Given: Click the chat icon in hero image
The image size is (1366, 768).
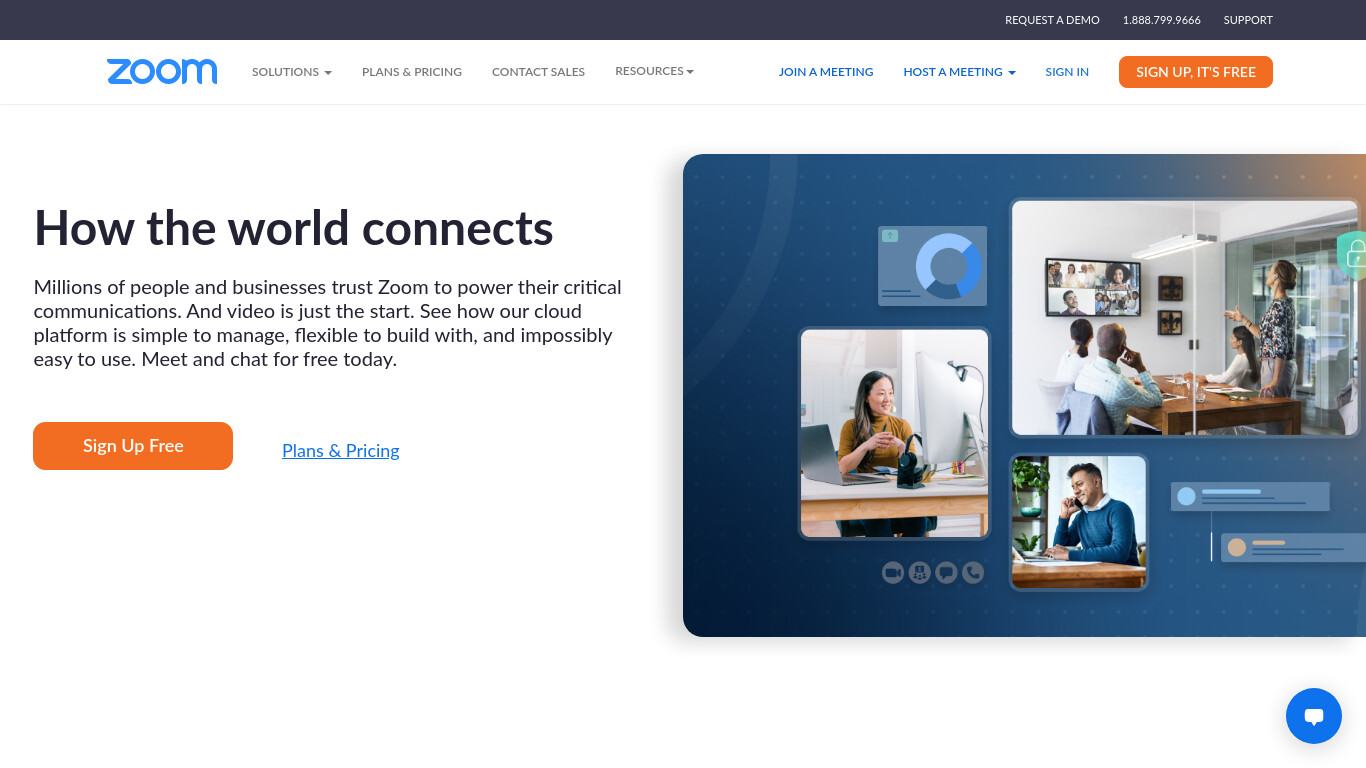Looking at the screenshot, I should coord(946,572).
